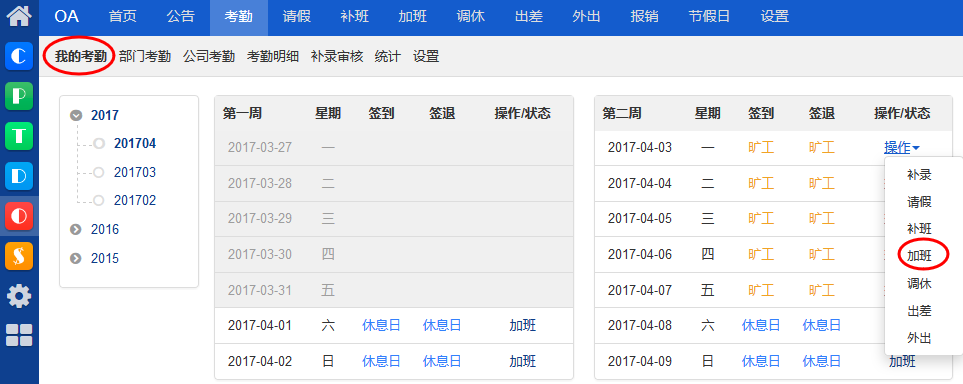Viewport: 963px width, 384px height.
Task: Open 出差 in top navigation
Action: (x=528, y=17)
